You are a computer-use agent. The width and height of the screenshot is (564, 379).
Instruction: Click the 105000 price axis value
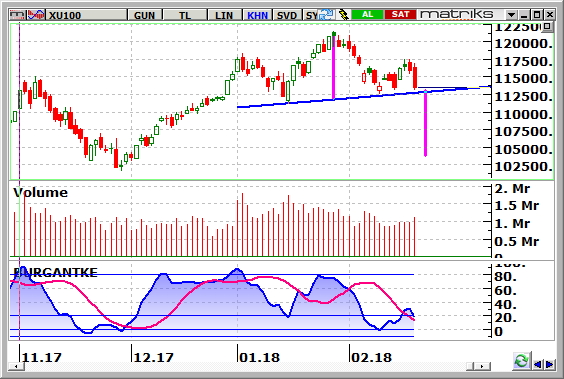click(523, 149)
